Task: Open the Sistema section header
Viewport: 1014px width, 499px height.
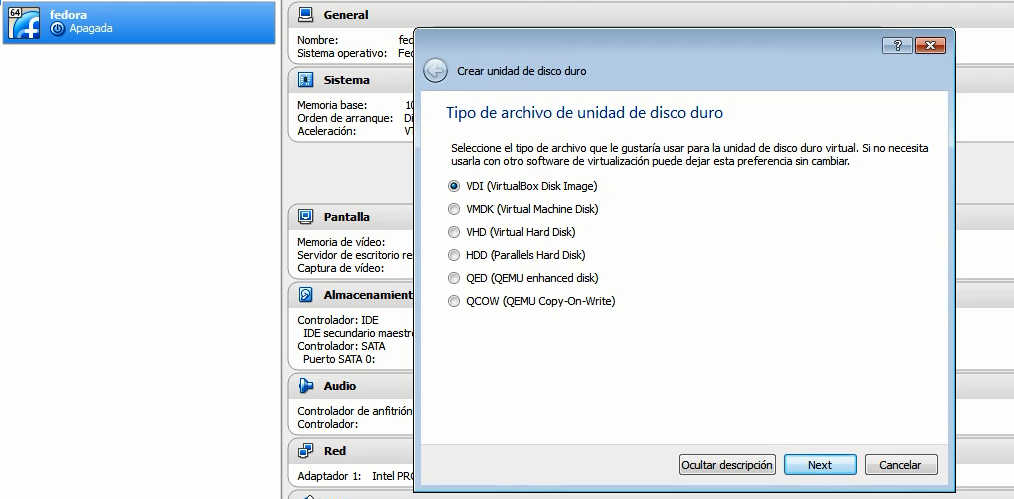Action: coord(347,80)
